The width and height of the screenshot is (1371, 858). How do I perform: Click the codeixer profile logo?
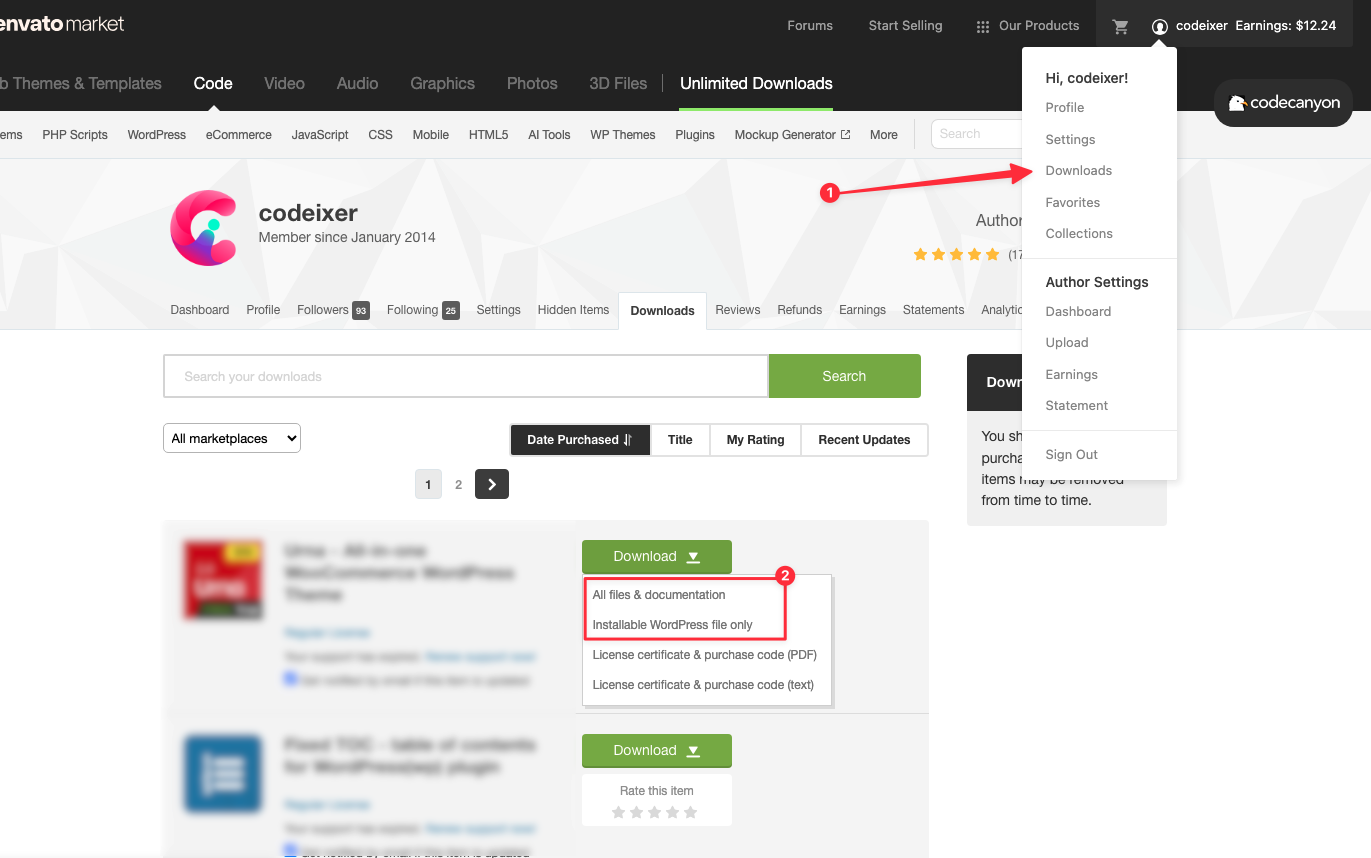point(203,229)
